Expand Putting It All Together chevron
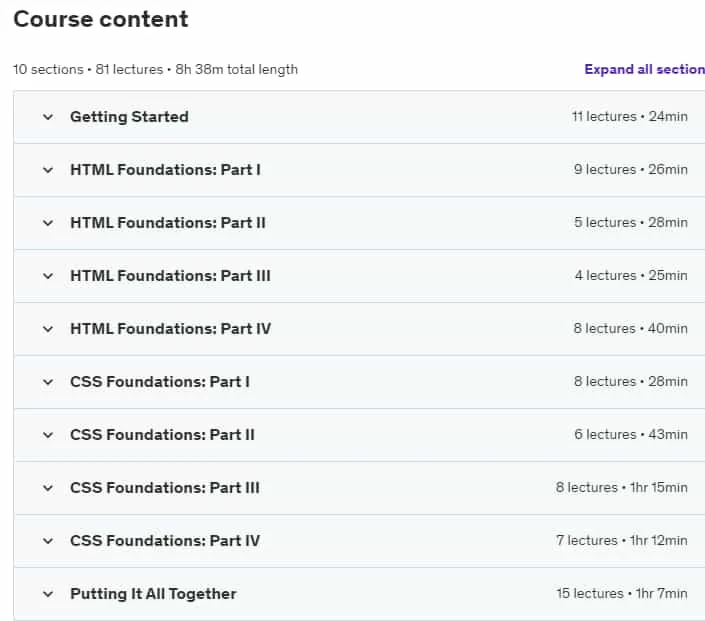This screenshot has height=621, width=705. tap(48, 594)
